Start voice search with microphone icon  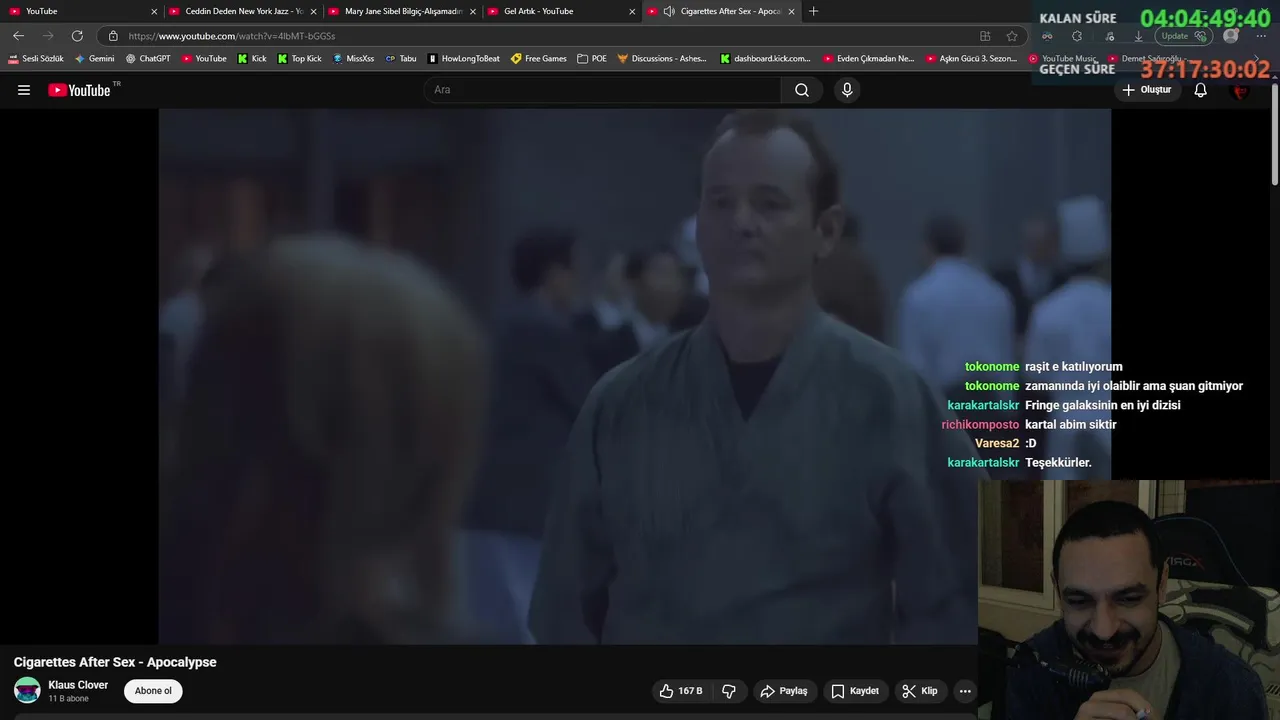click(x=847, y=90)
